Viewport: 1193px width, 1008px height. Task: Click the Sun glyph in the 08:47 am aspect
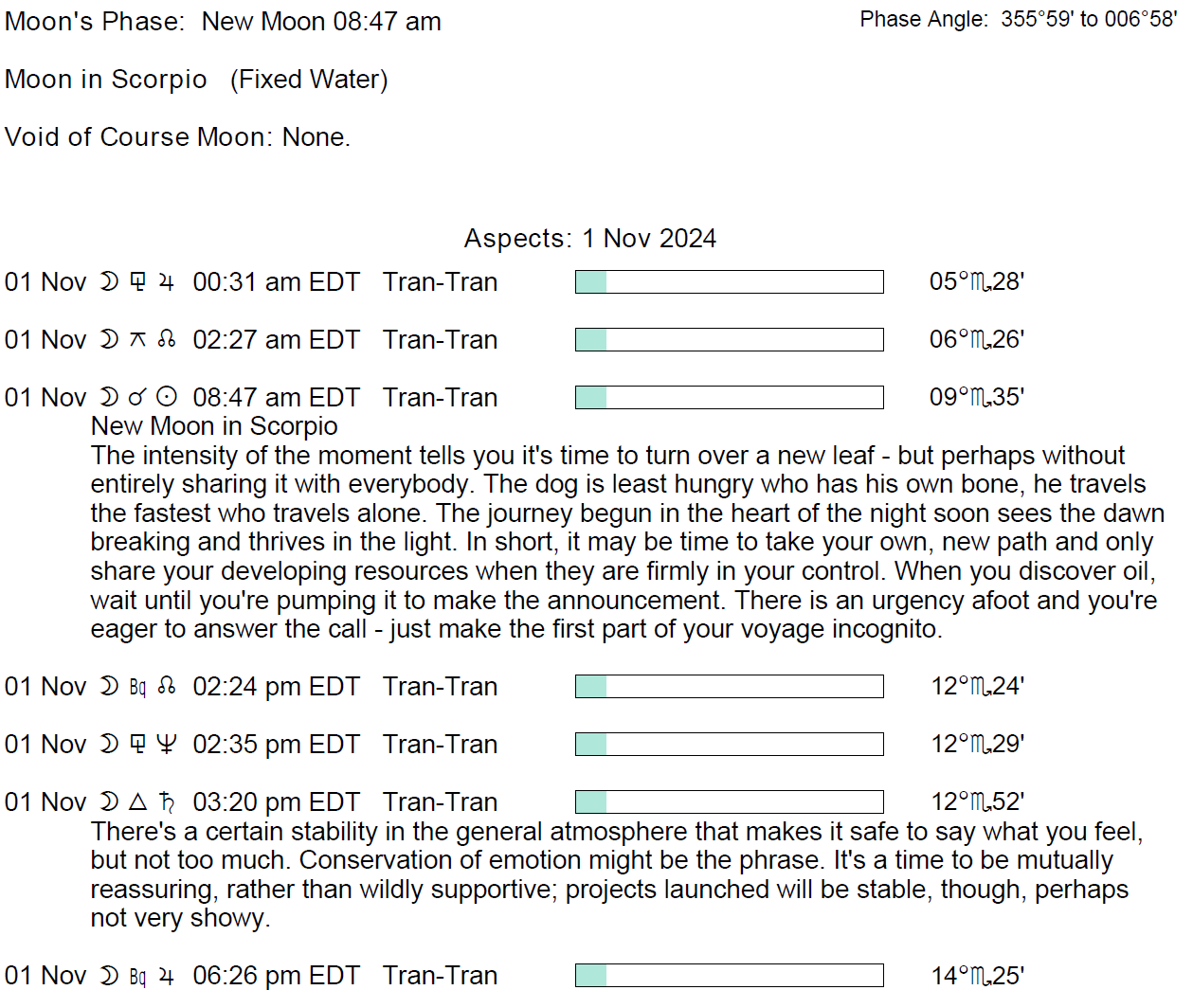click(167, 398)
